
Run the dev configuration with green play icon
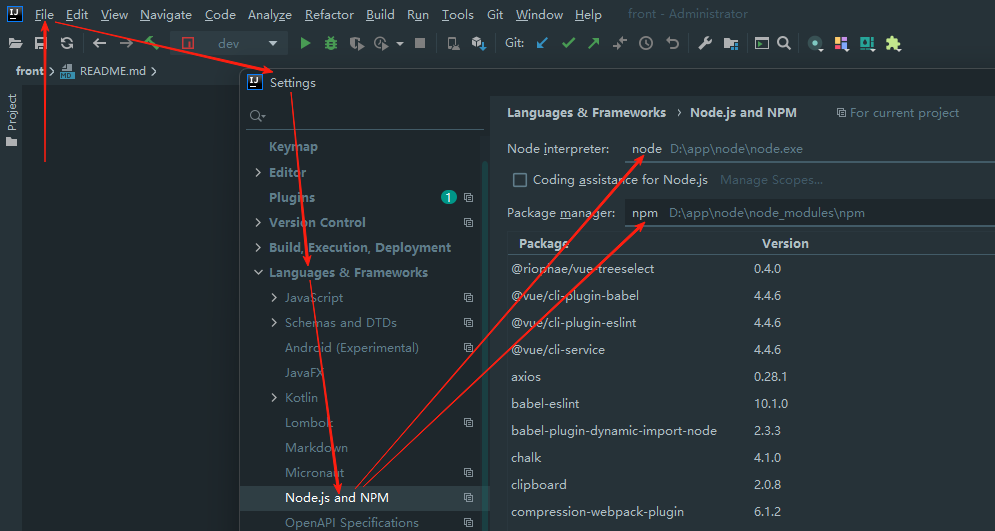[x=306, y=43]
